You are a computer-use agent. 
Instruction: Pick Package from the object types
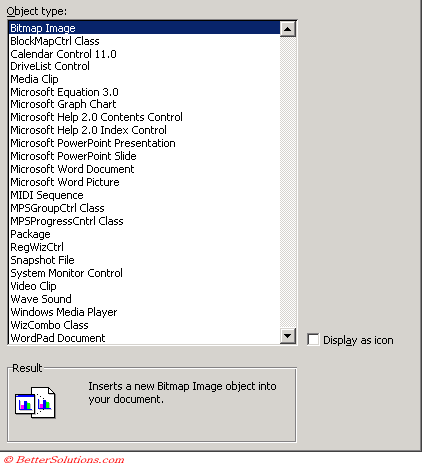coord(144,234)
